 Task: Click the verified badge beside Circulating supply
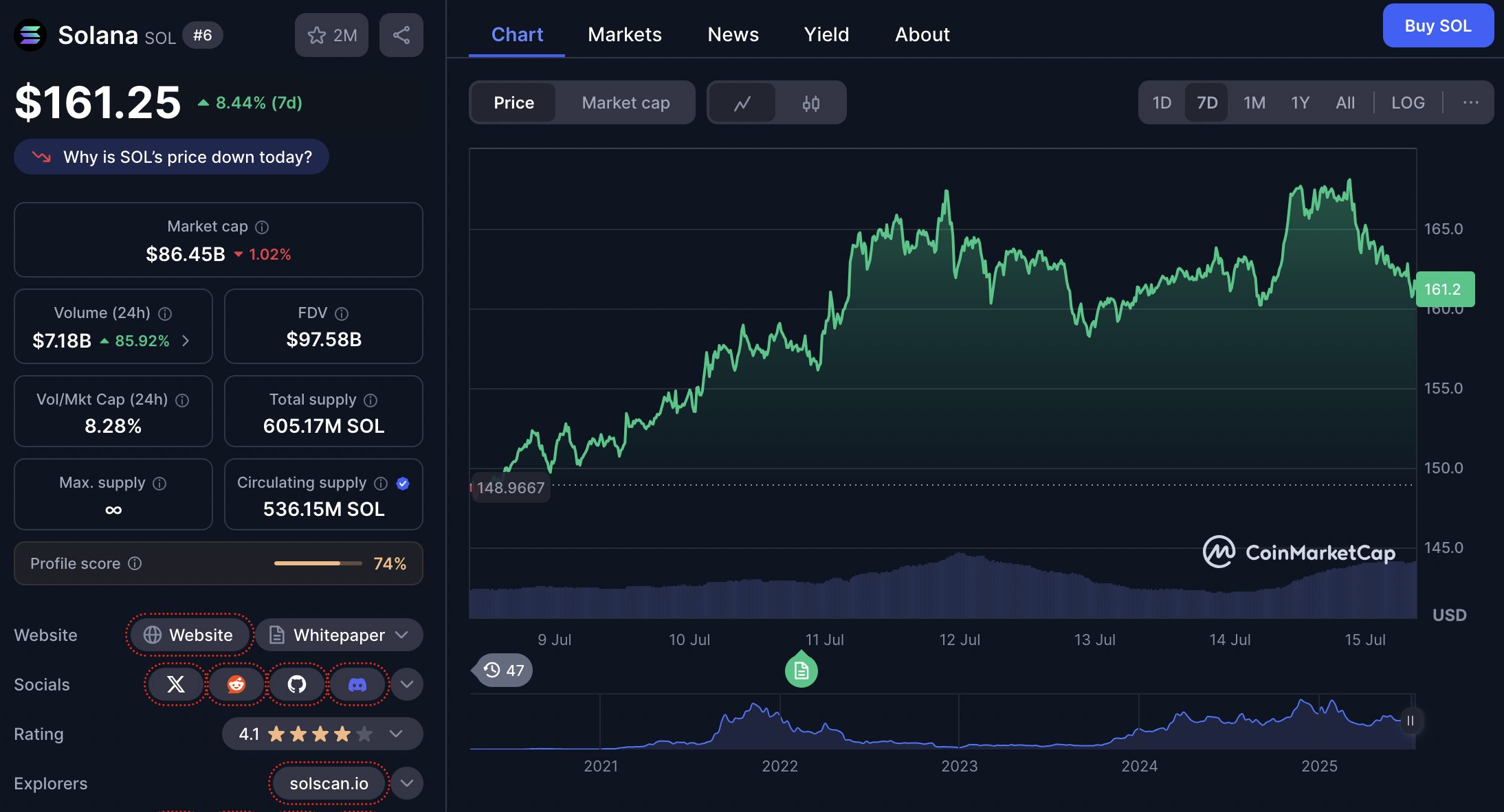403,483
